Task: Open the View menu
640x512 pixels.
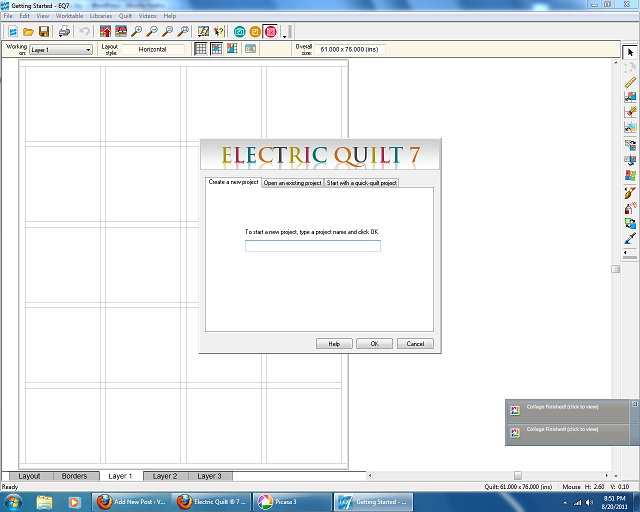Action: (x=42, y=16)
